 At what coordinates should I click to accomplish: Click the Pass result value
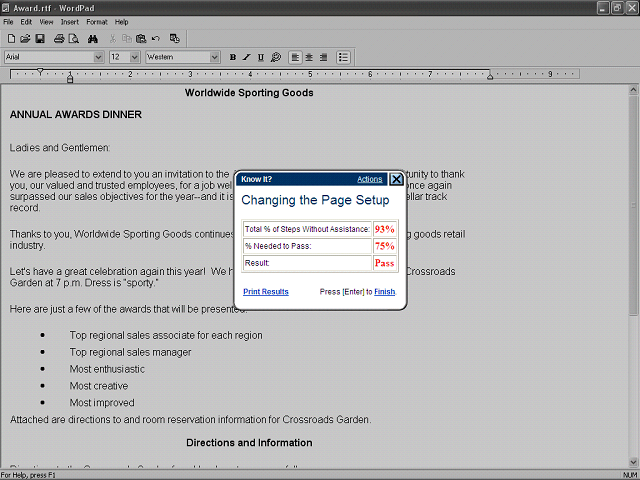point(384,263)
